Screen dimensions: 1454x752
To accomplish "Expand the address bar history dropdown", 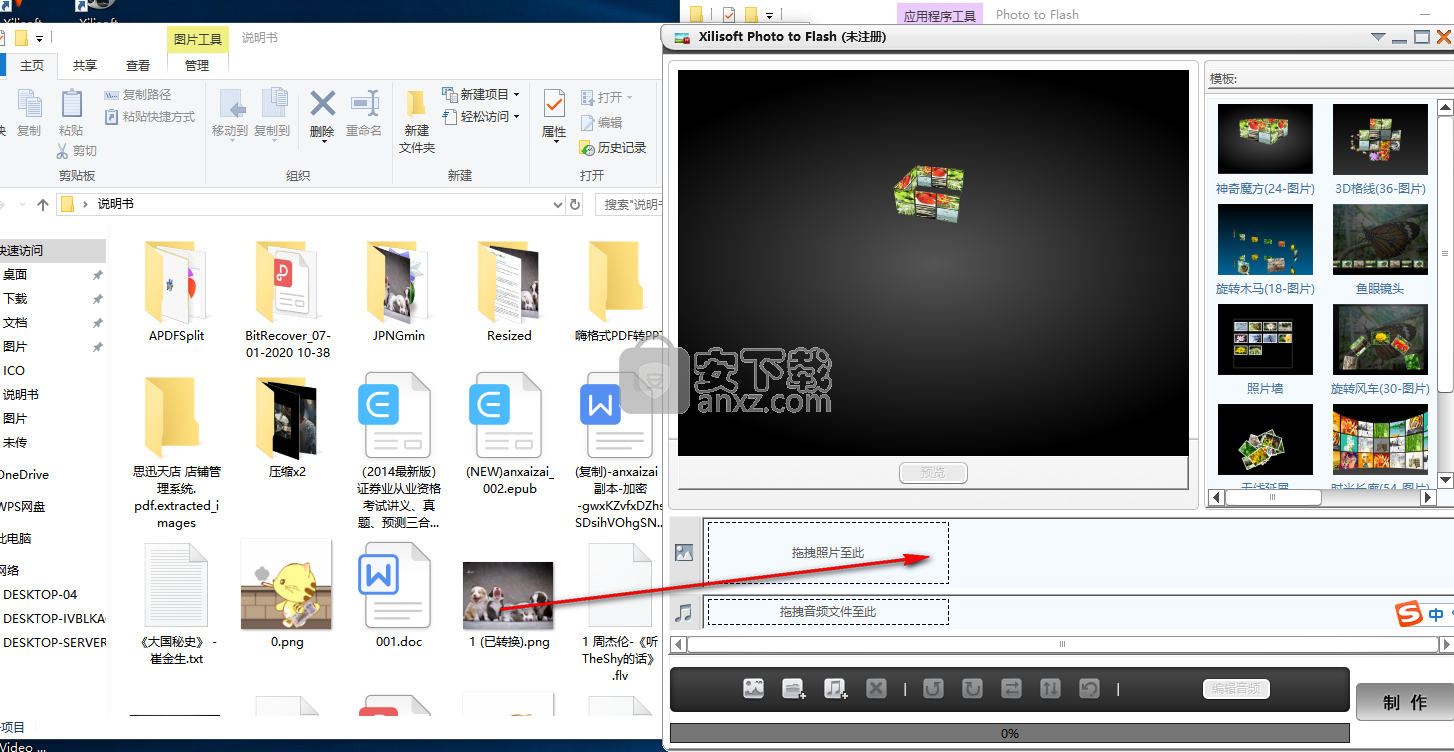I will pos(558,204).
